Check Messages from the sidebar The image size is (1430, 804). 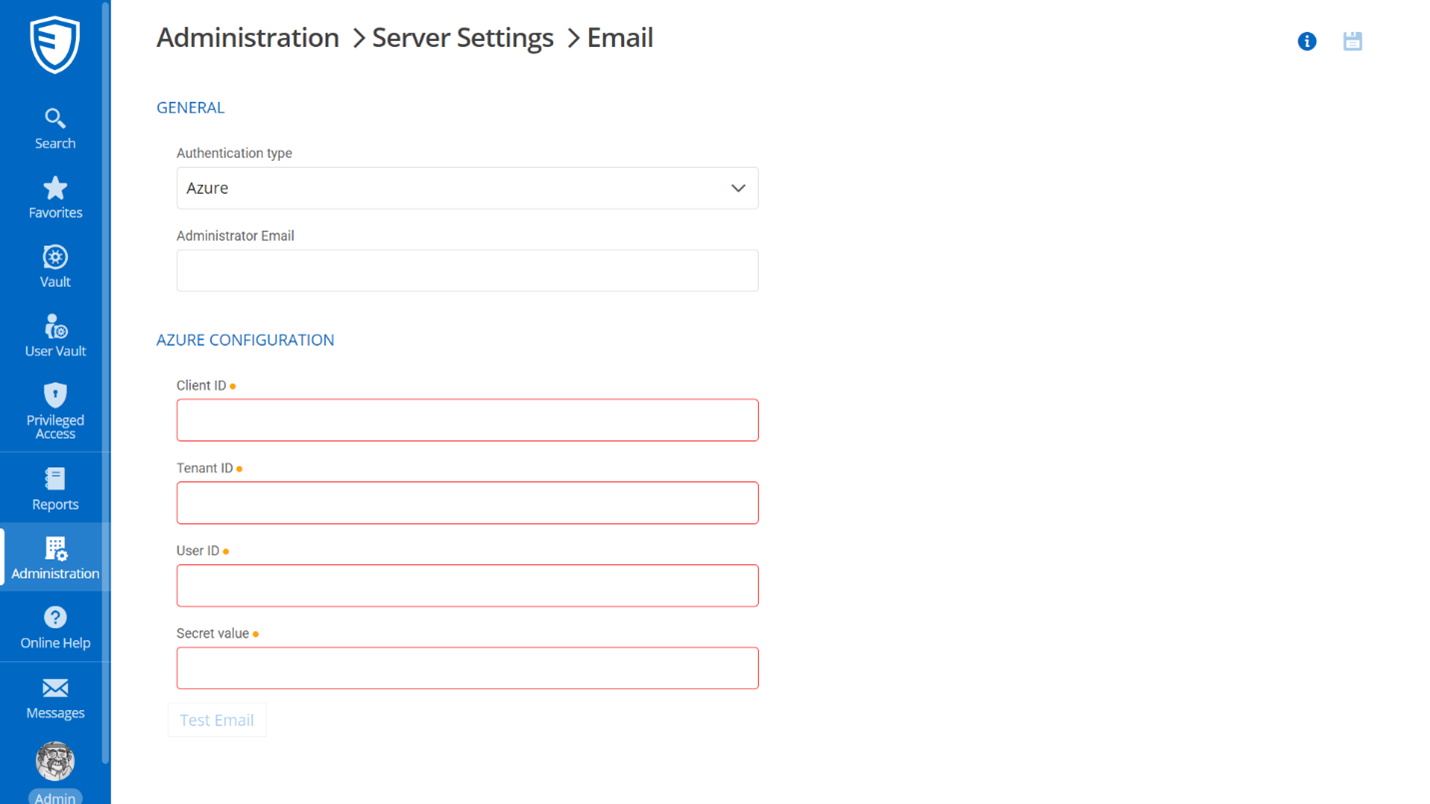55,697
